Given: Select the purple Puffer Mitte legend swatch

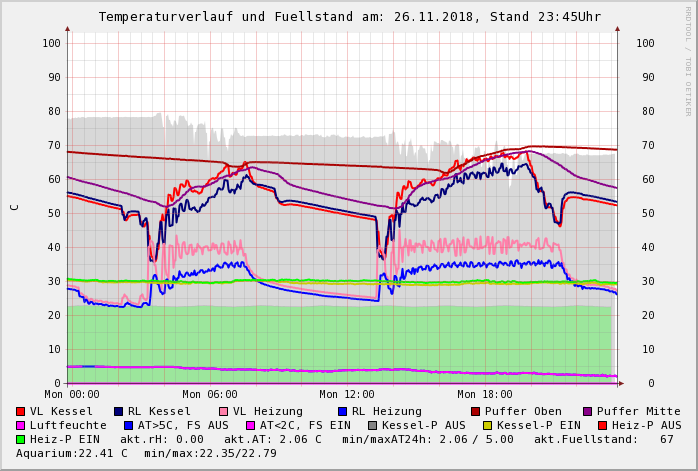Looking at the screenshot, I should 587,411.
